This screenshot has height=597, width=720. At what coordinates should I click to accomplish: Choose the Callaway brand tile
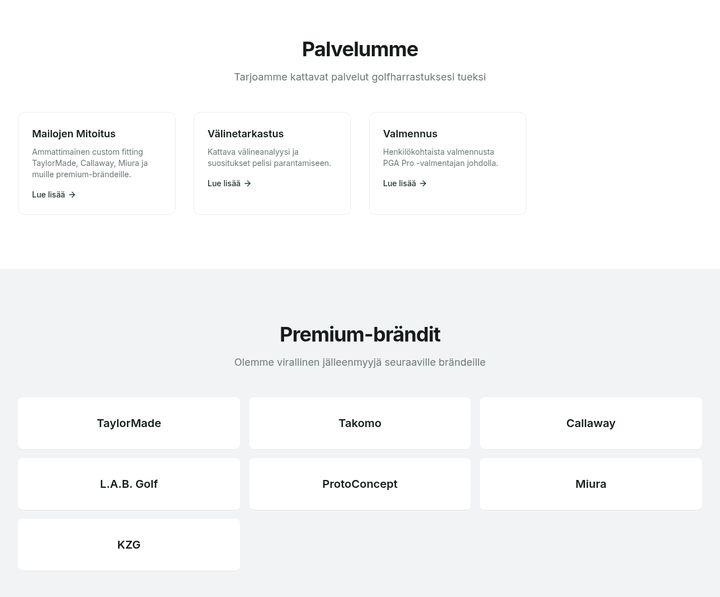[x=591, y=423]
